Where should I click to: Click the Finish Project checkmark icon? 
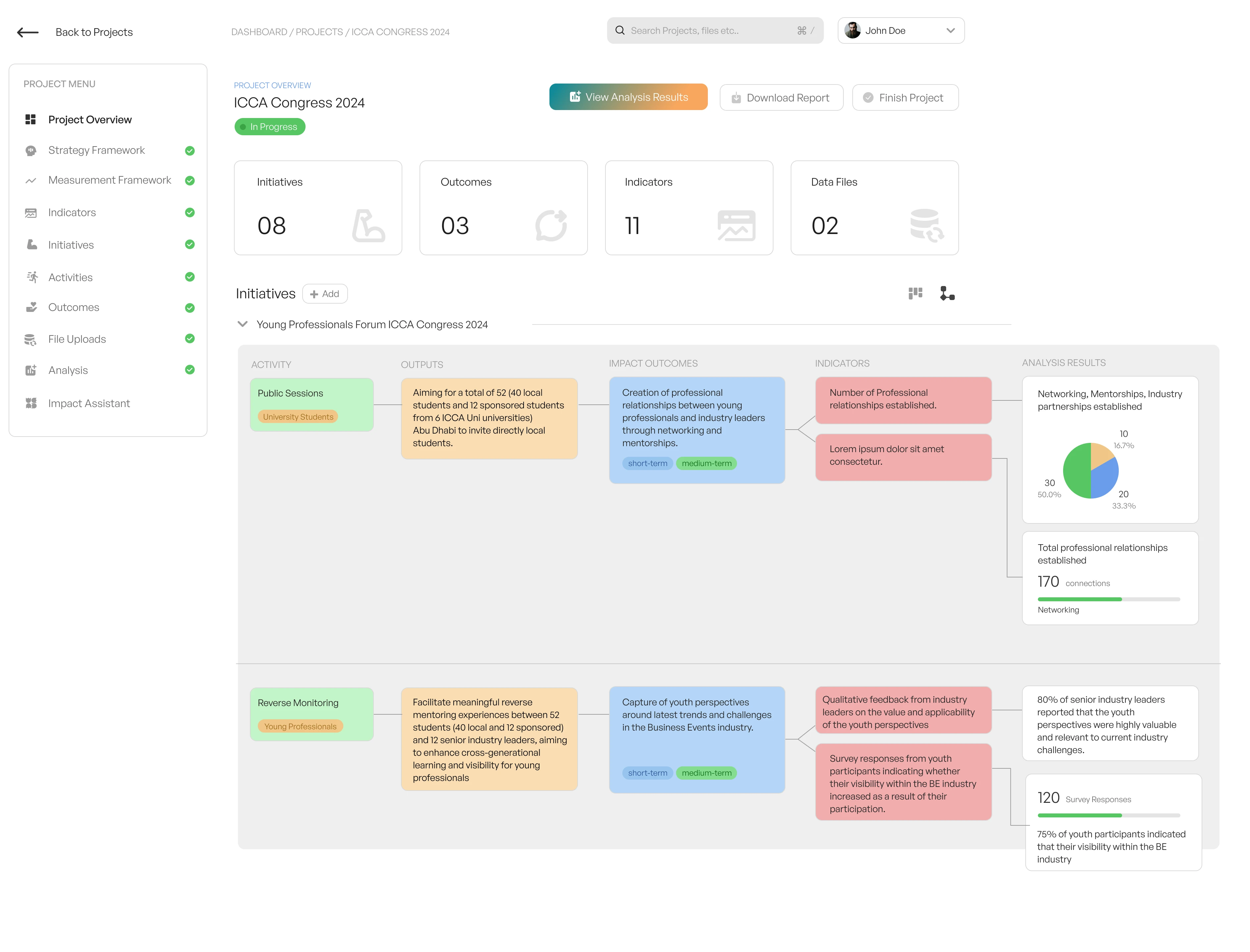868,98
